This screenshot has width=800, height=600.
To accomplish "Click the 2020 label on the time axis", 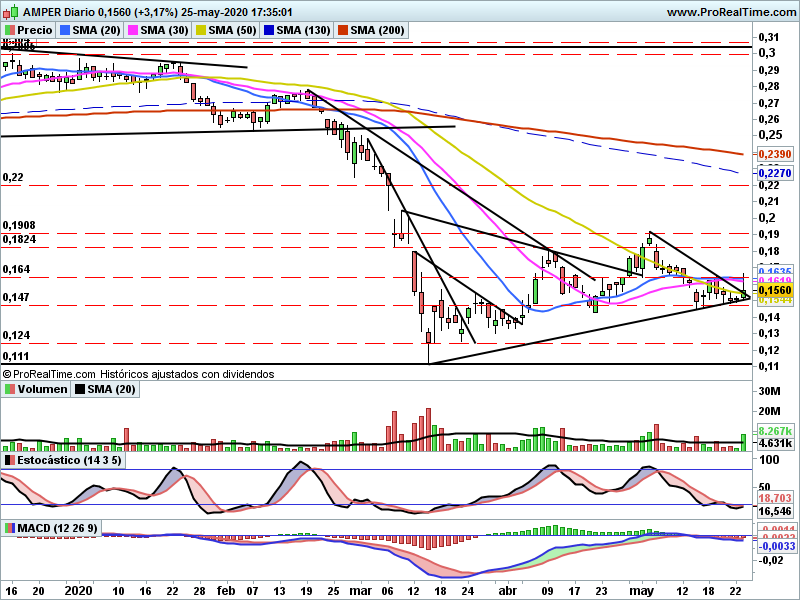I will click(79, 591).
